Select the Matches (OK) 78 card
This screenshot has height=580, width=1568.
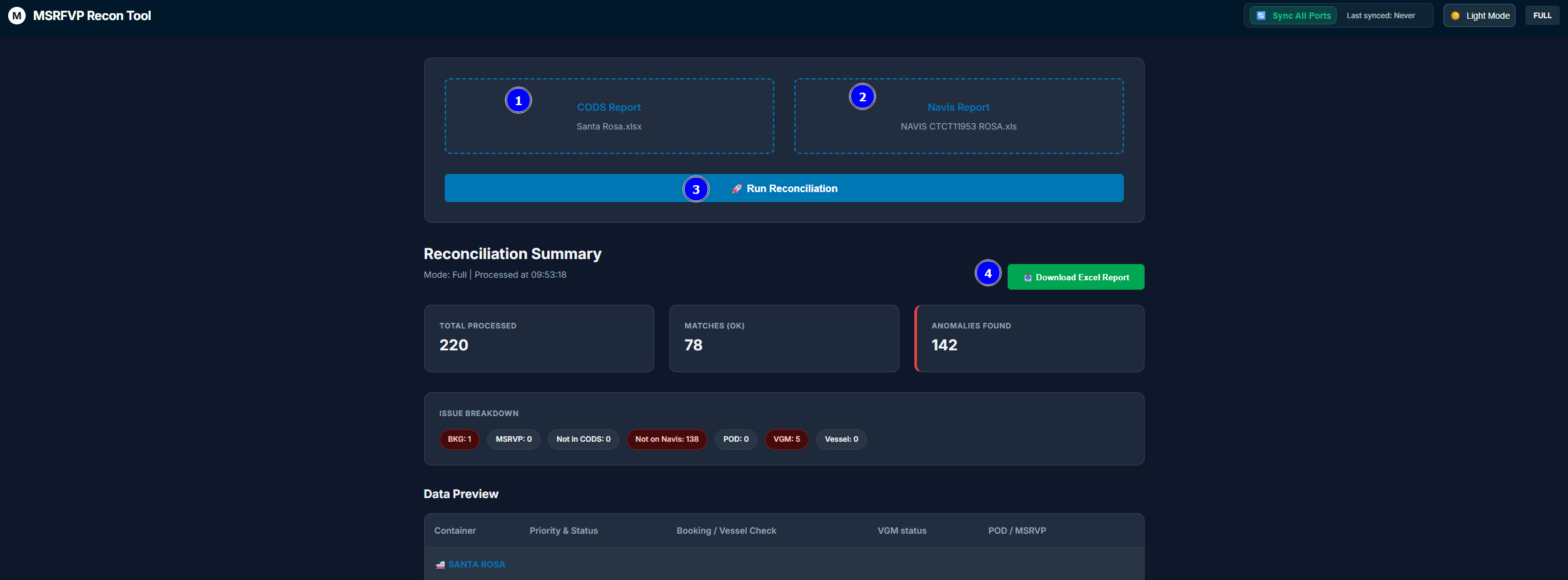coord(784,338)
